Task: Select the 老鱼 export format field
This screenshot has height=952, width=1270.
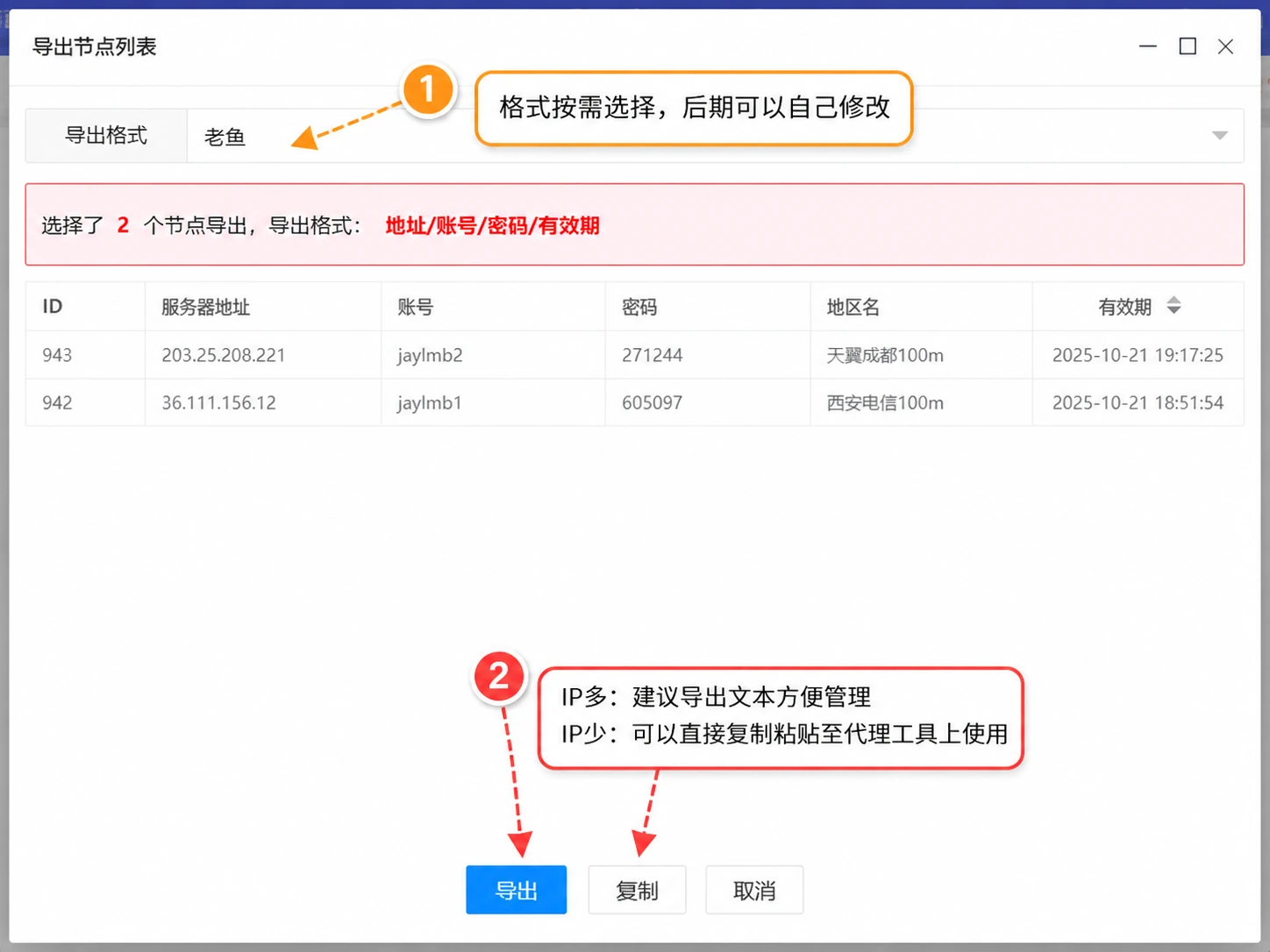Action: point(715,136)
